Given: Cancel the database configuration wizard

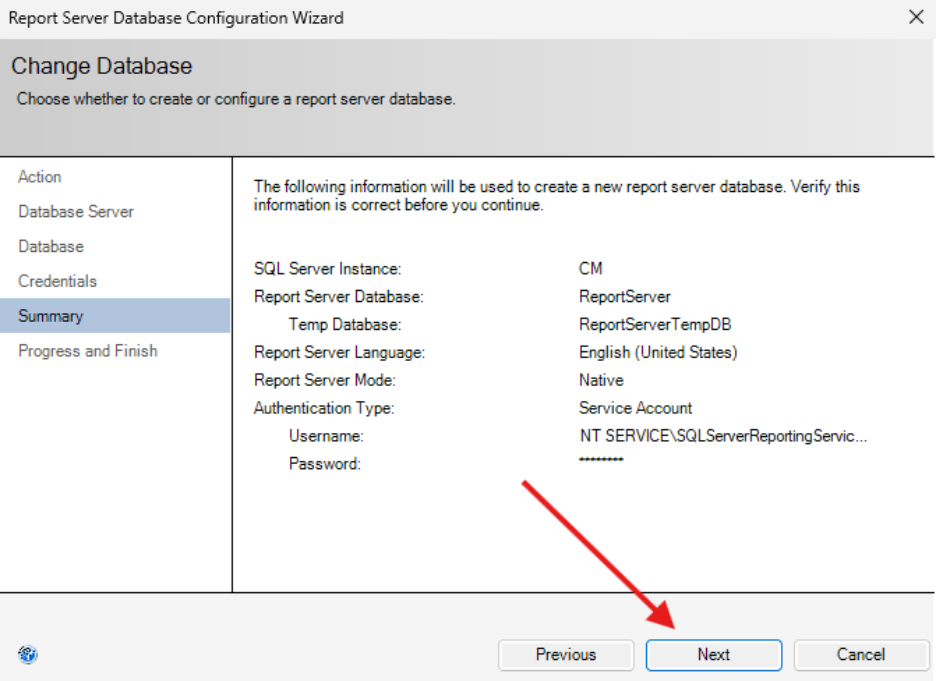Looking at the screenshot, I should 860,655.
